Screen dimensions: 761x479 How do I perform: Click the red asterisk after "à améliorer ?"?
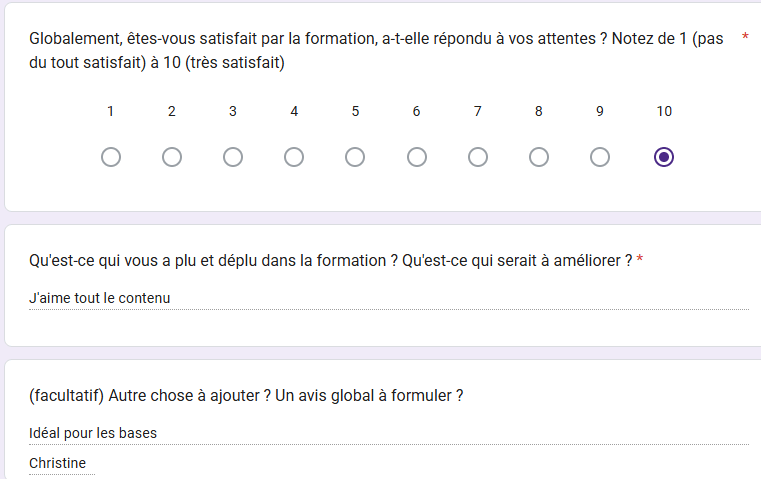(x=640, y=261)
